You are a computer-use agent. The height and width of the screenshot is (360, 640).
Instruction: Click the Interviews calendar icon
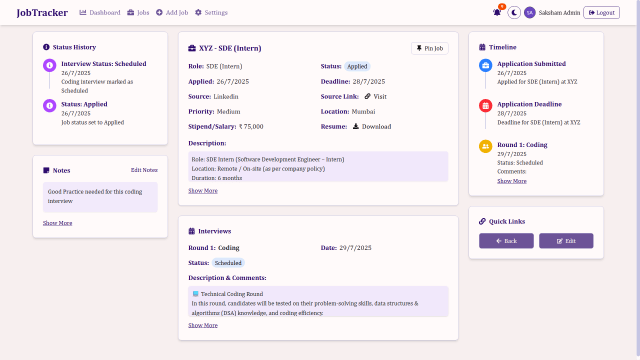pos(191,231)
